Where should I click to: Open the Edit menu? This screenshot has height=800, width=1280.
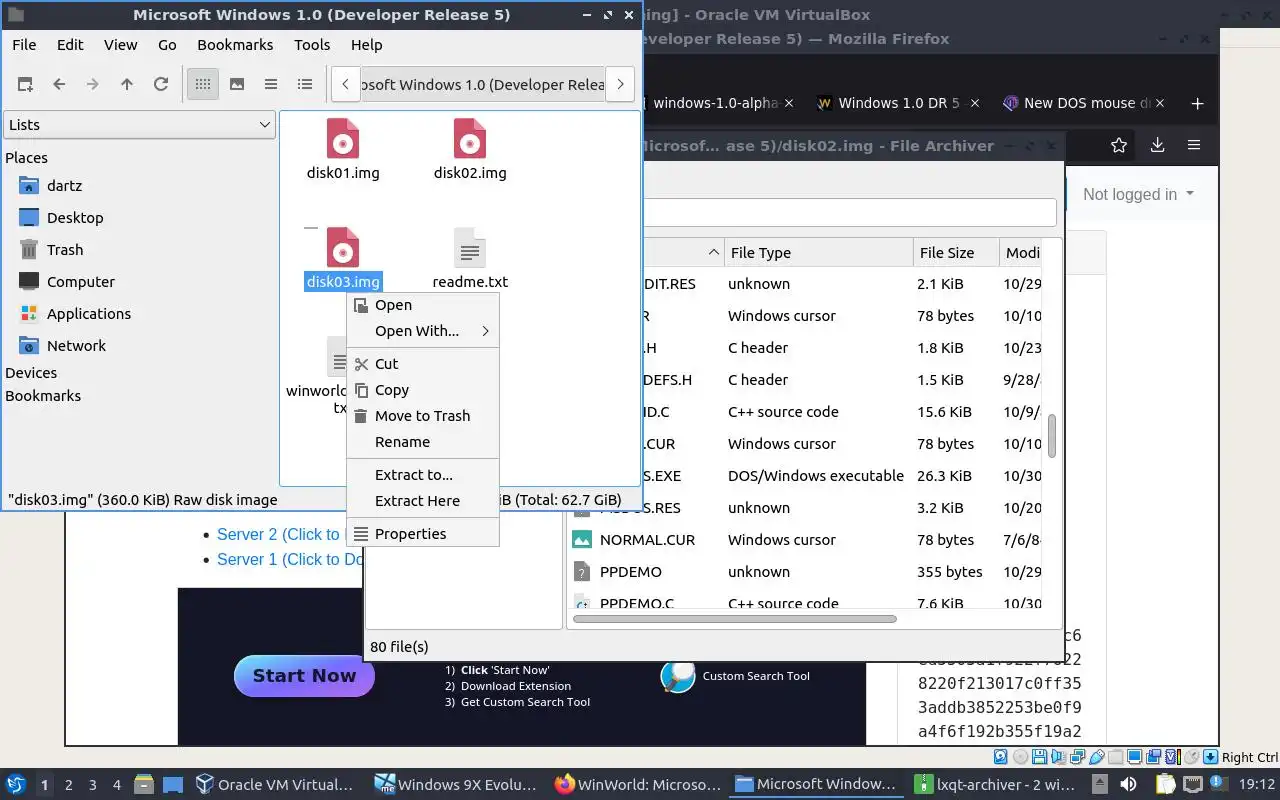pyautogui.click(x=70, y=45)
